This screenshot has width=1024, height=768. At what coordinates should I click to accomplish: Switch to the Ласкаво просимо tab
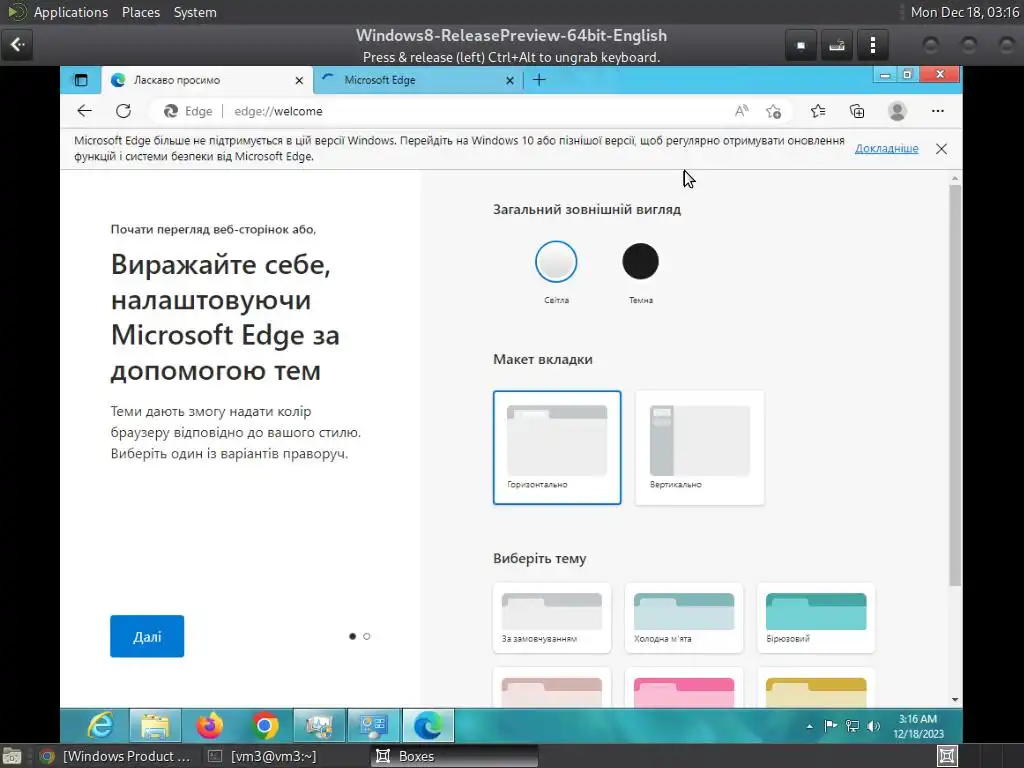click(207, 80)
